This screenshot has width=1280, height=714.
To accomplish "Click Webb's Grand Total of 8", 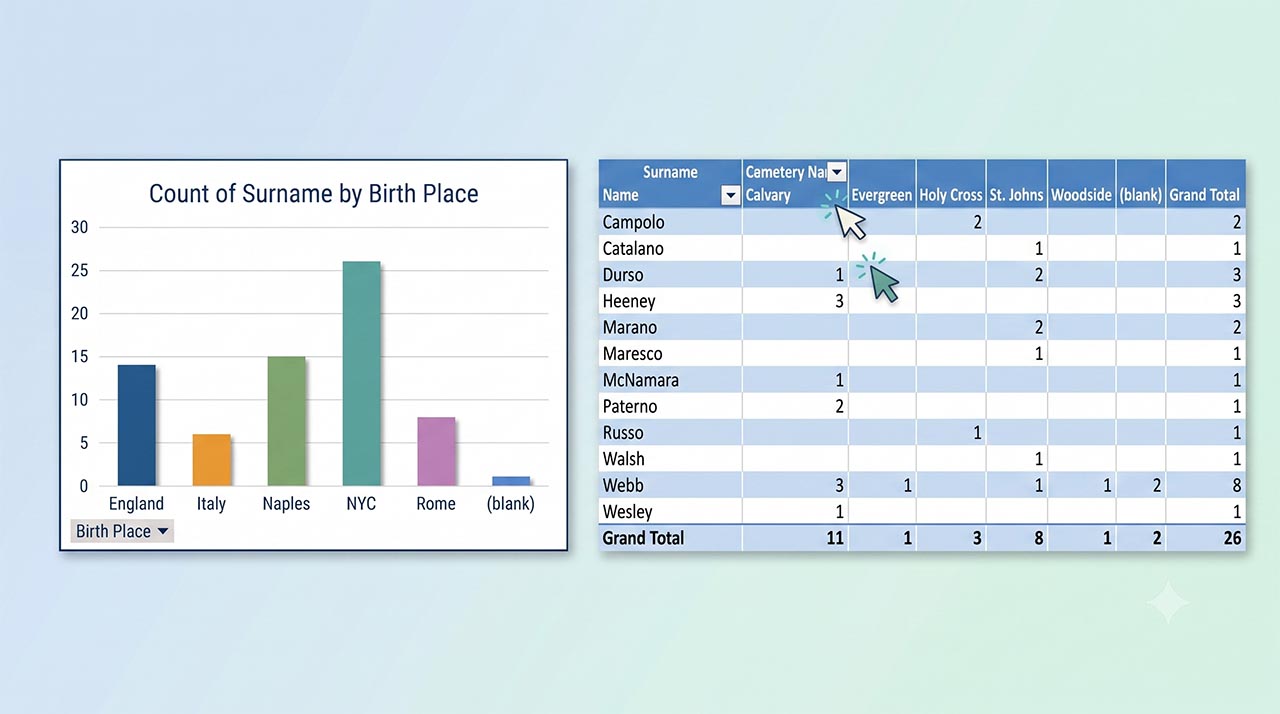I will [1237, 485].
